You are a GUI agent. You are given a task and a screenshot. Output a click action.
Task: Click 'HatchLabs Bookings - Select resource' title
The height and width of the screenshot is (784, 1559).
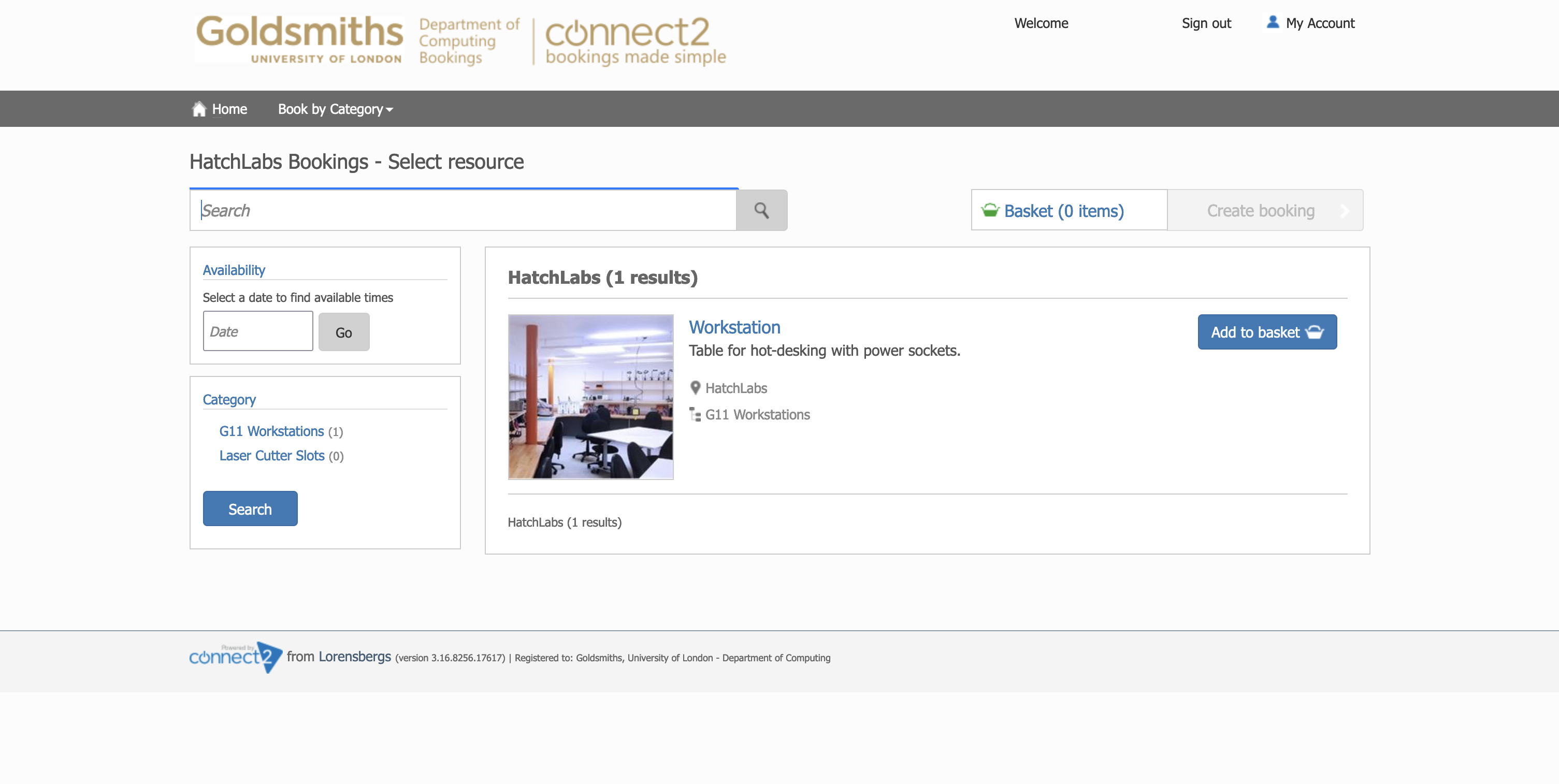[x=356, y=162]
